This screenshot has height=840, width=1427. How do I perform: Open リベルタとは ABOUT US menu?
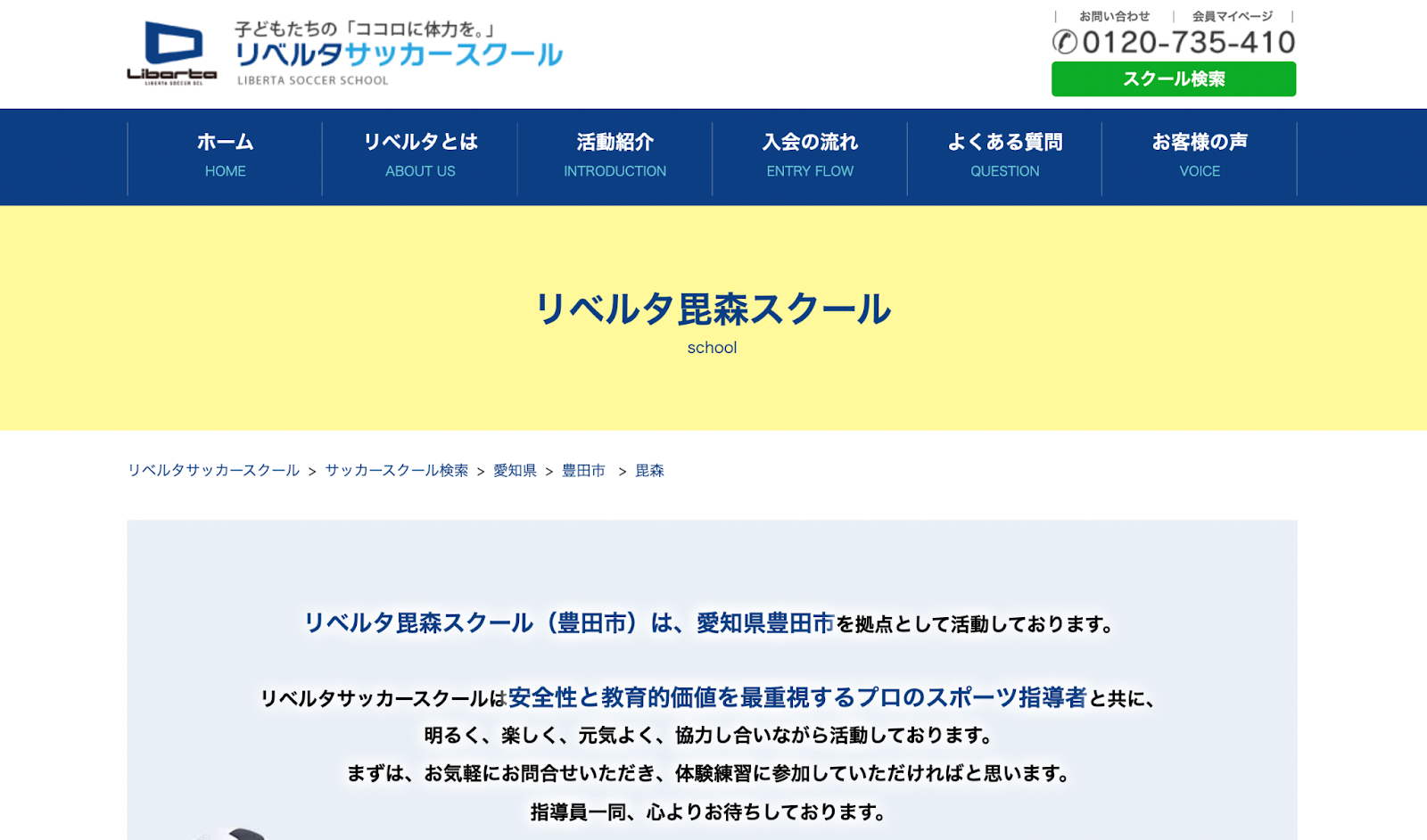pos(420,156)
